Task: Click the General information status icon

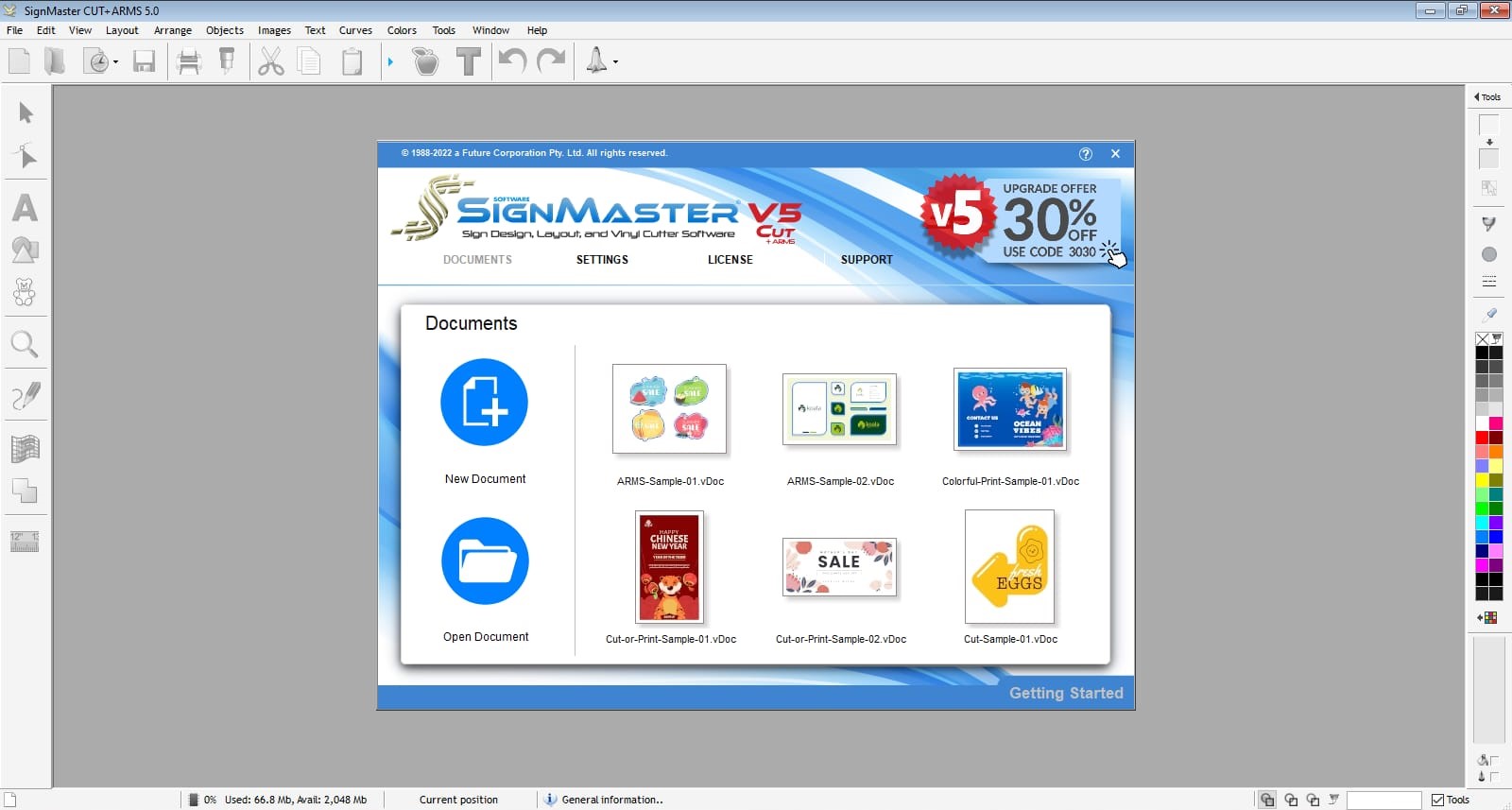Action: (550, 800)
